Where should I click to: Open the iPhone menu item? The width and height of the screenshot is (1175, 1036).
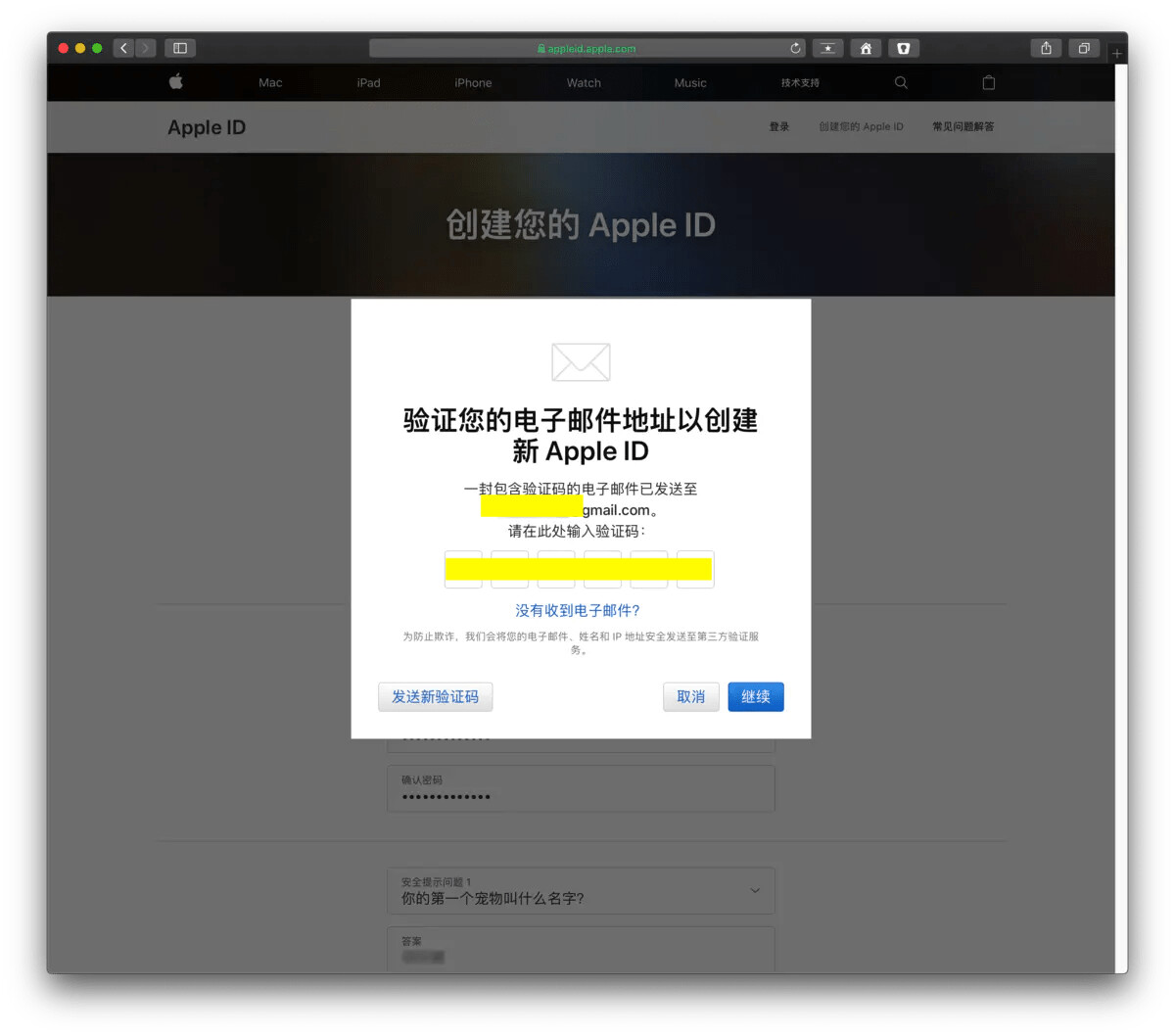473,83
